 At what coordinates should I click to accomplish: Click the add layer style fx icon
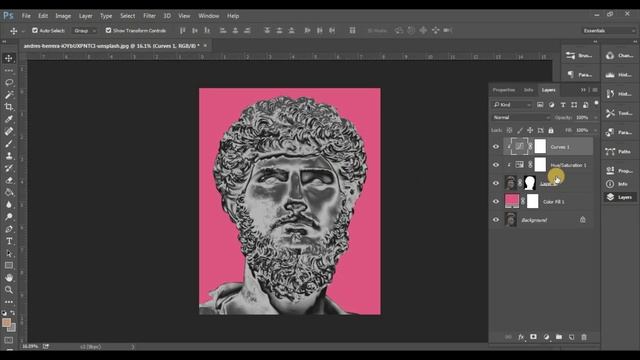pos(521,337)
